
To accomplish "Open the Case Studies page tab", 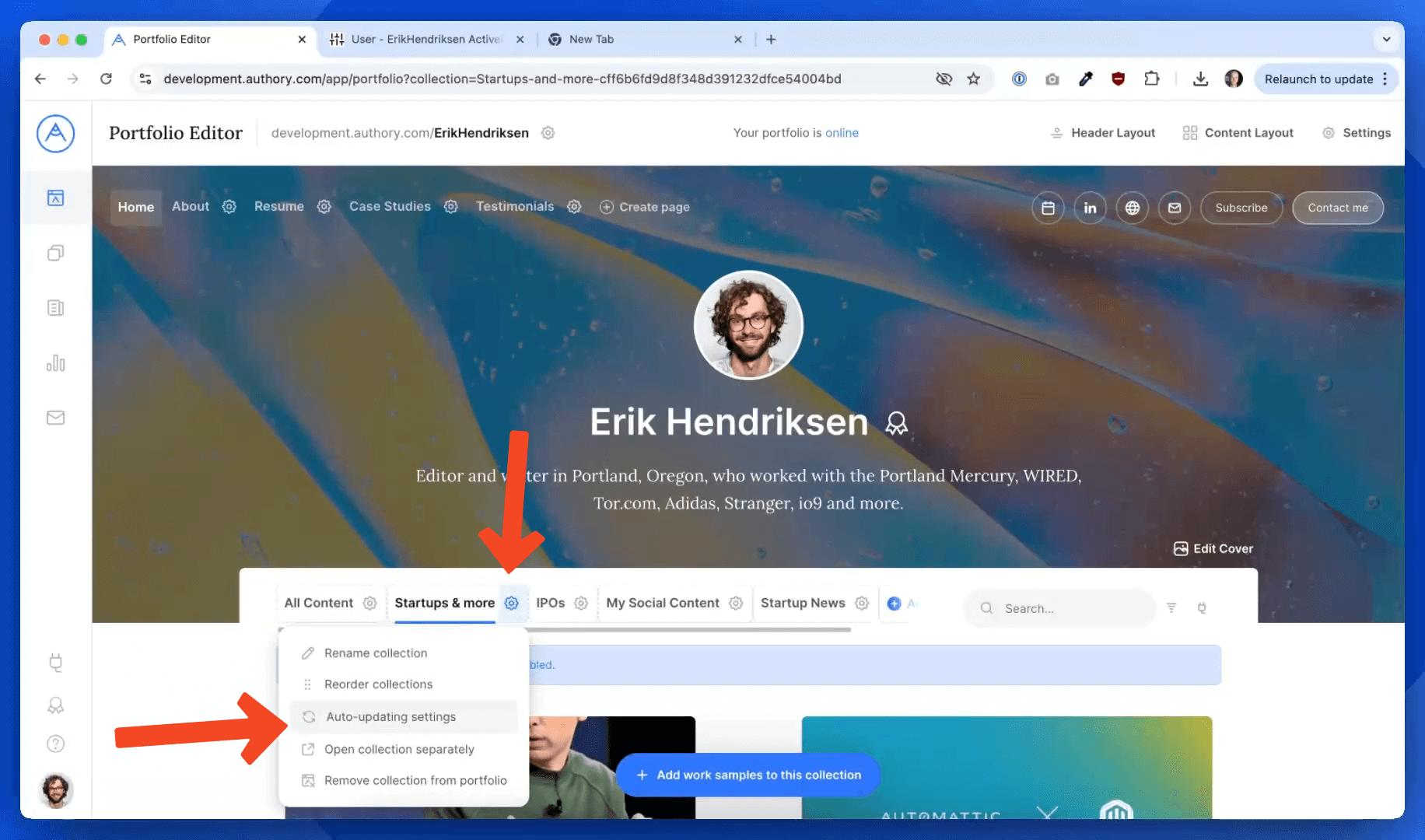I will click(390, 206).
